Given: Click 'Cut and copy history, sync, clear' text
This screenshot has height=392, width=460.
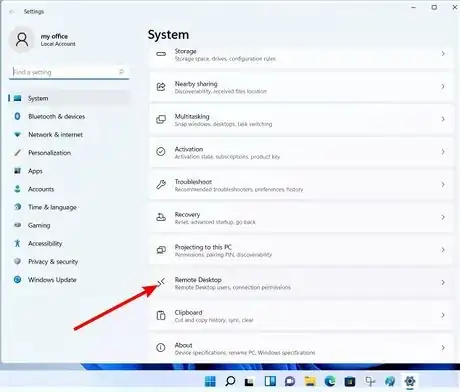Looking at the screenshot, I should [x=214, y=320].
